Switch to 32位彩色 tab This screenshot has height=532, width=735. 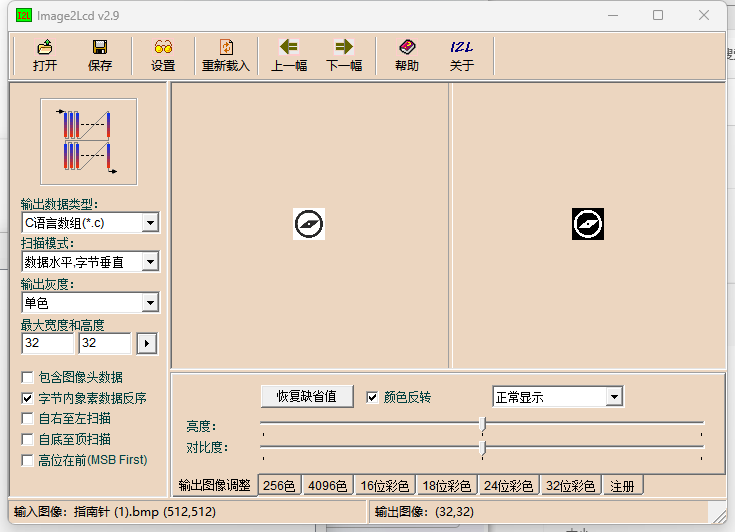coord(570,486)
